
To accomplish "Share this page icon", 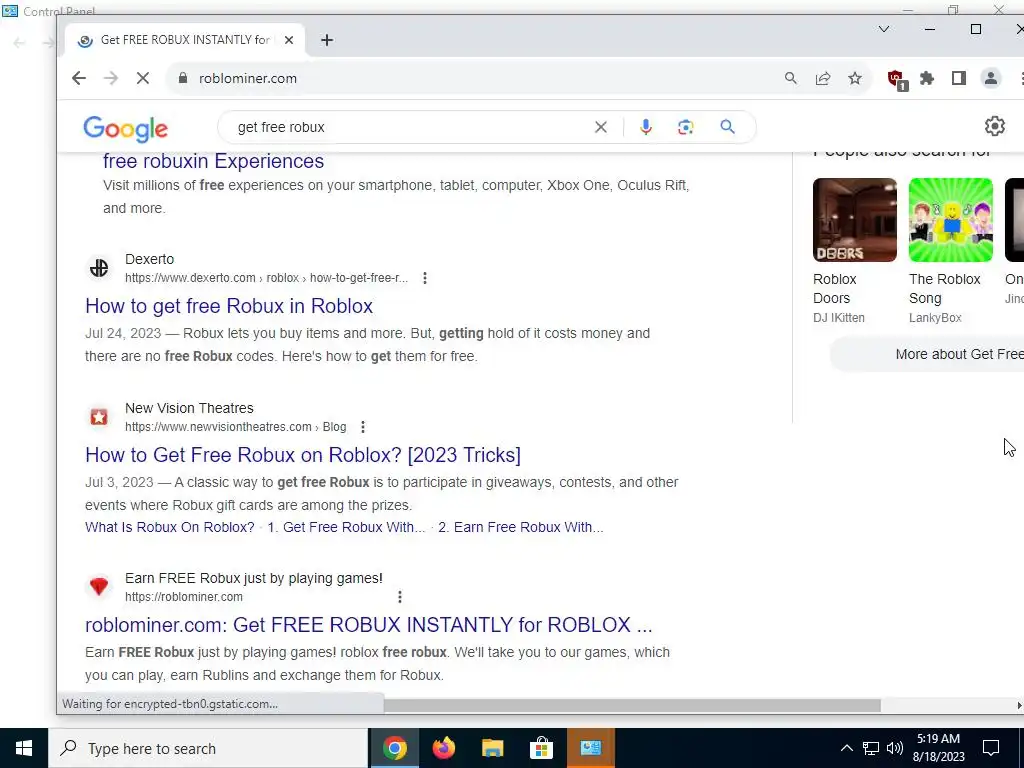I will coord(823,78).
